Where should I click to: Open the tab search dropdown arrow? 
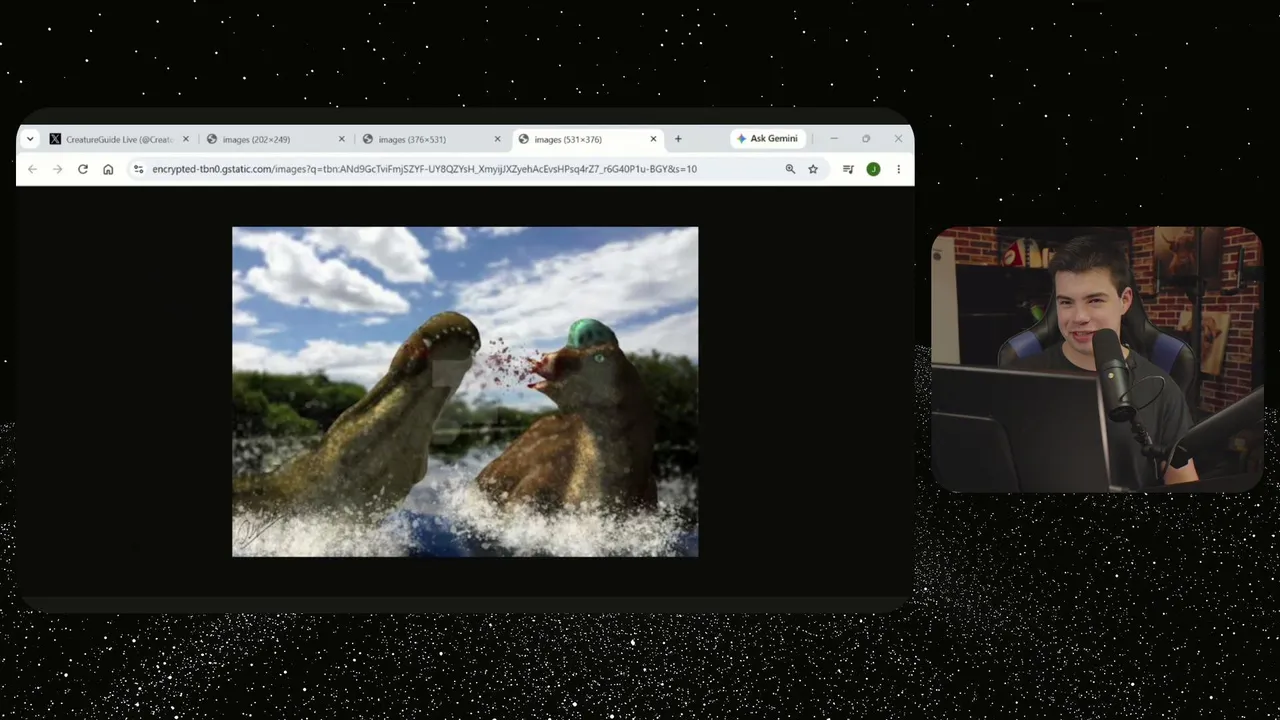click(x=30, y=139)
